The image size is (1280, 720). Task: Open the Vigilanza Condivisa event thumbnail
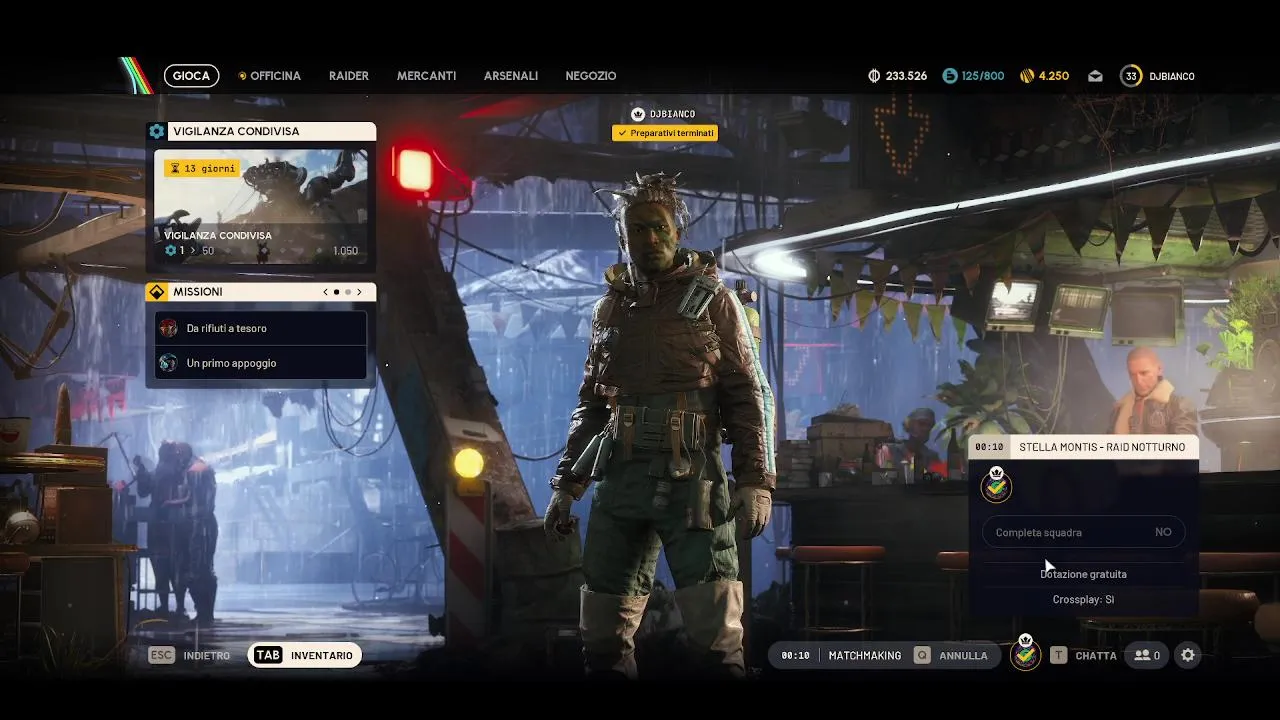coord(261,207)
